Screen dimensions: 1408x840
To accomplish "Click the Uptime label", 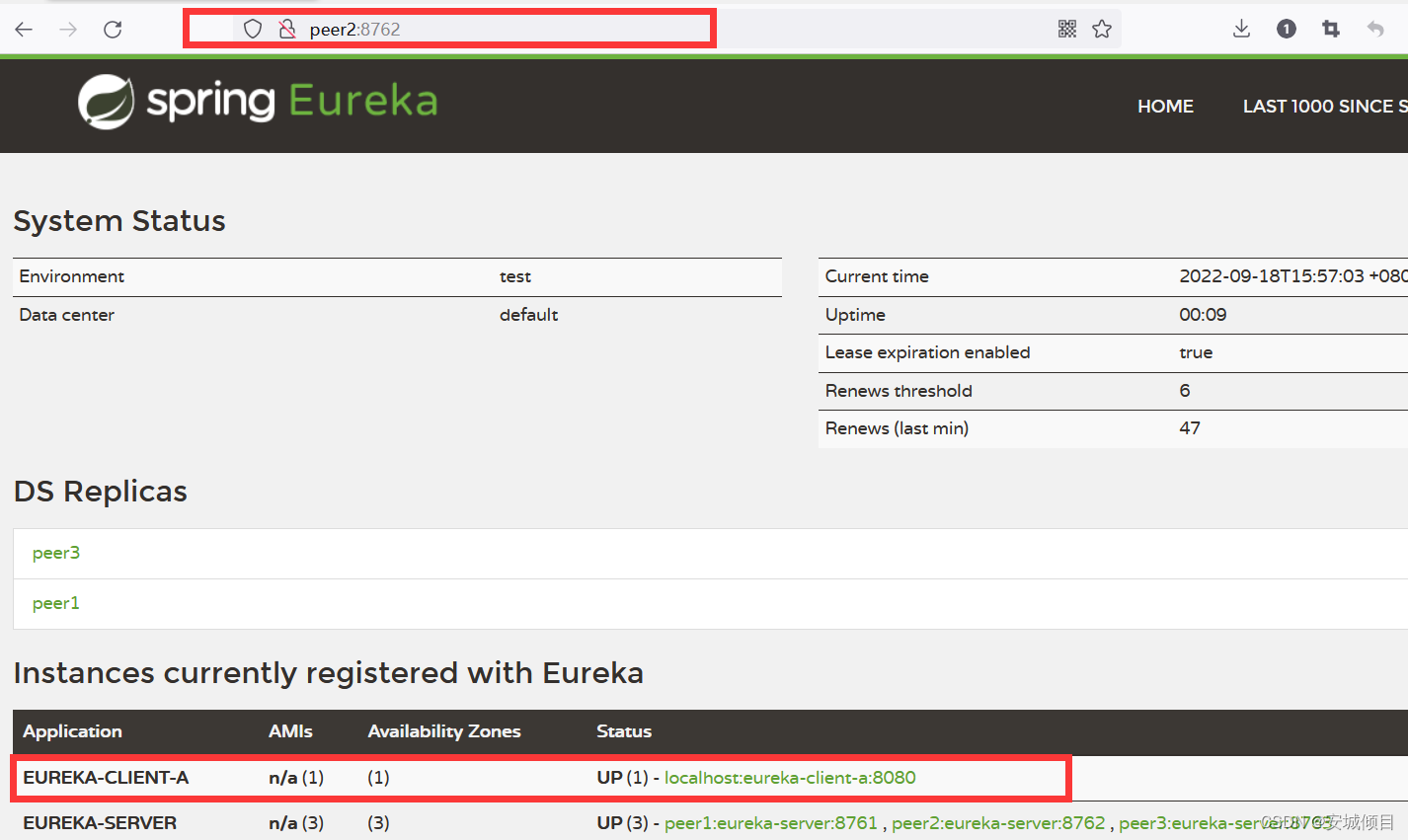I will click(x=855, y=315).
